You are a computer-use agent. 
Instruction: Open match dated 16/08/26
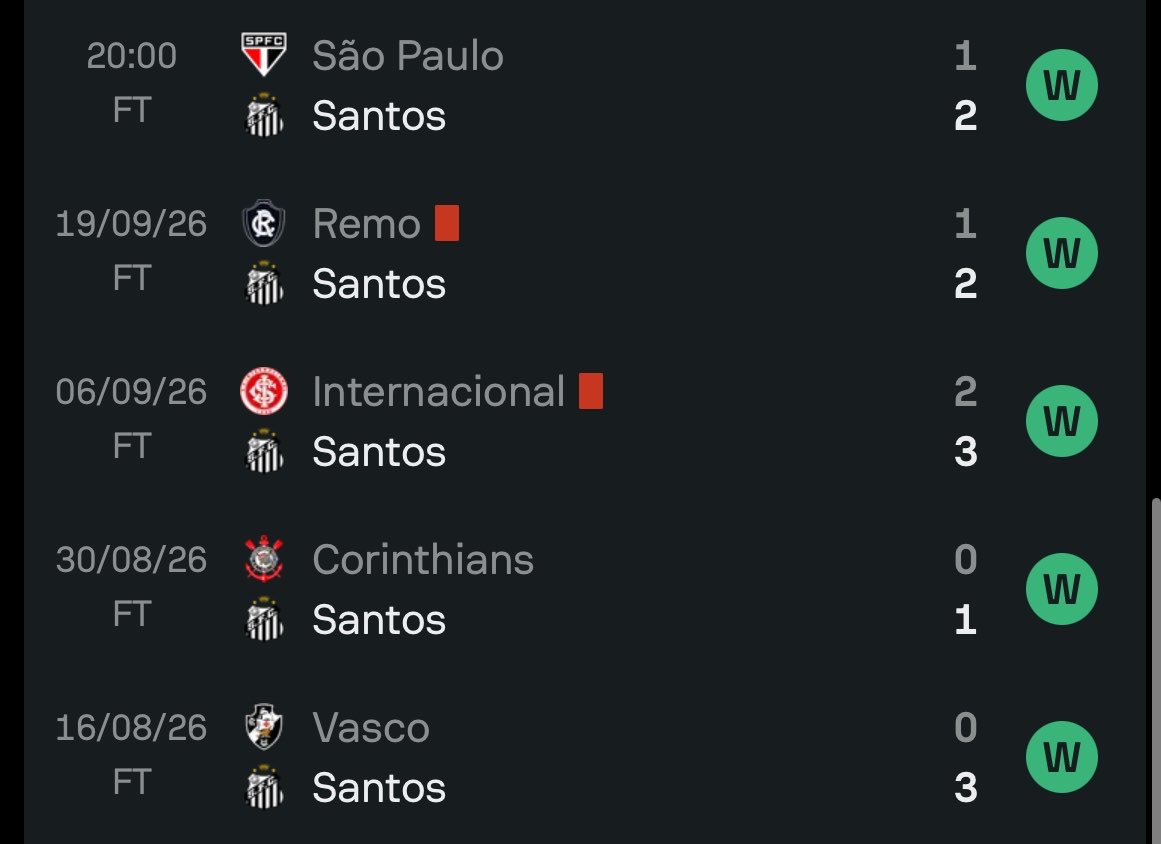pos(585,757)
